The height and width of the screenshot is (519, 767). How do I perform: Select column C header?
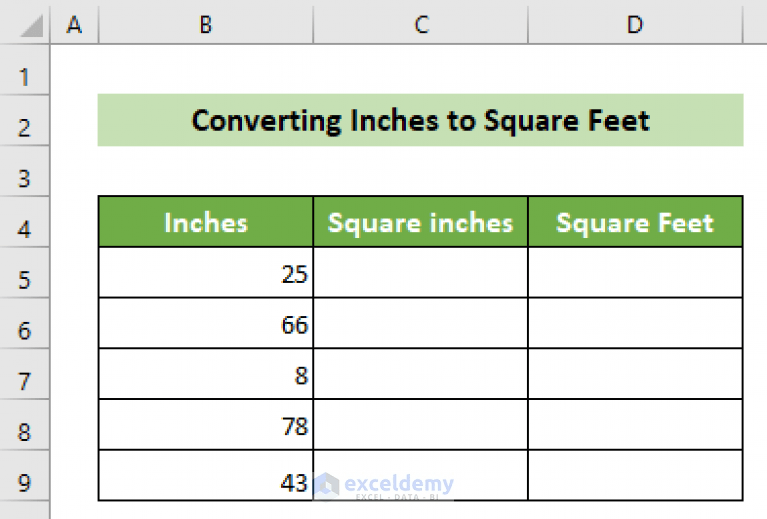[x=421, y=23]
